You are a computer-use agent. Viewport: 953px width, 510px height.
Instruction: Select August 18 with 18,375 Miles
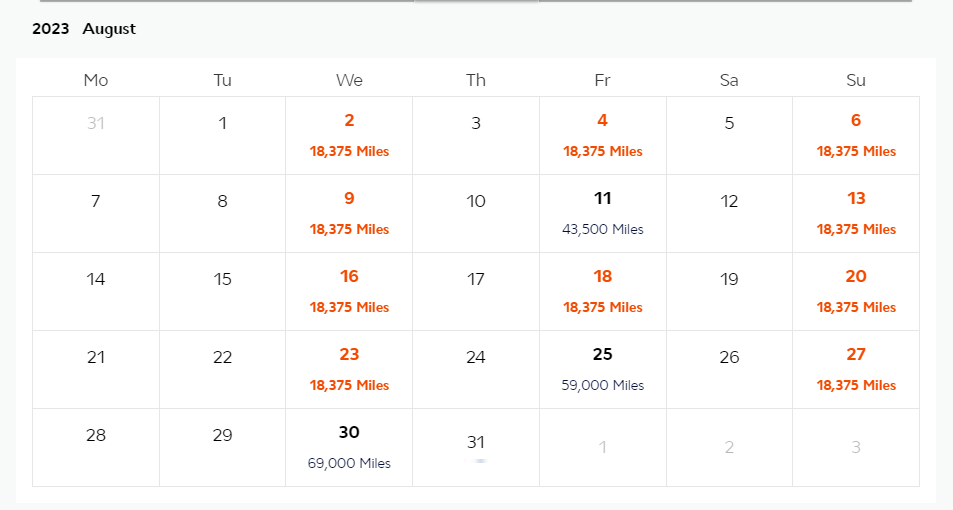602,291
